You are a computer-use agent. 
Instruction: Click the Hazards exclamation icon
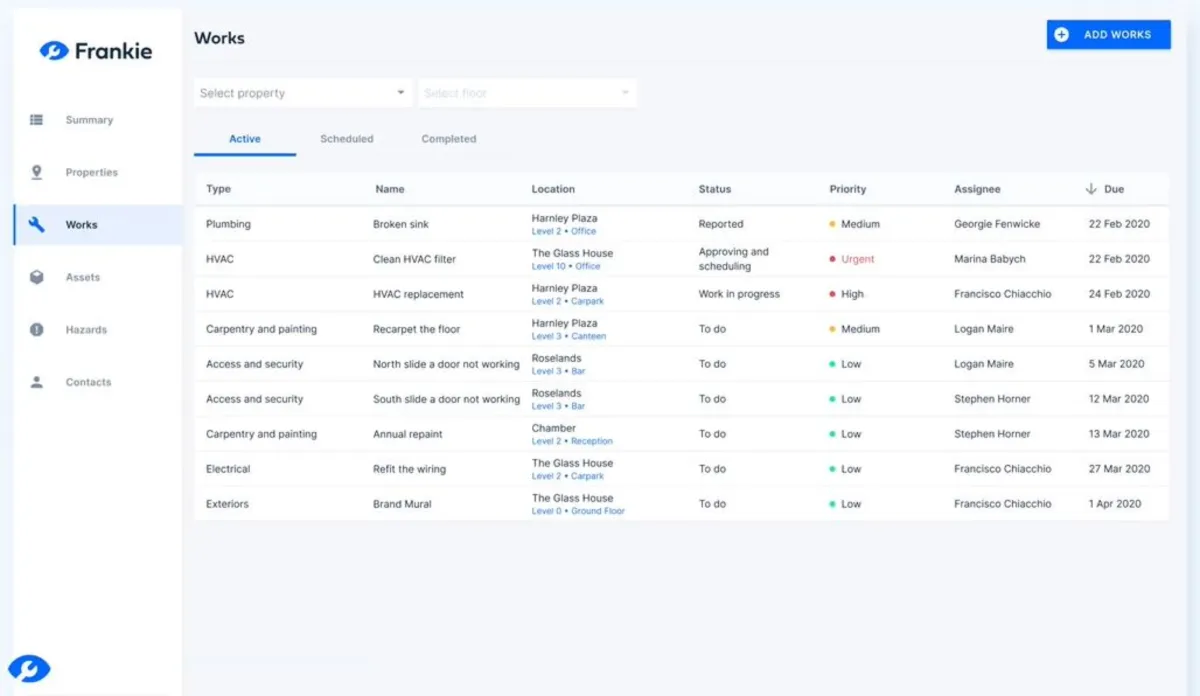click(x=37, y=330)
